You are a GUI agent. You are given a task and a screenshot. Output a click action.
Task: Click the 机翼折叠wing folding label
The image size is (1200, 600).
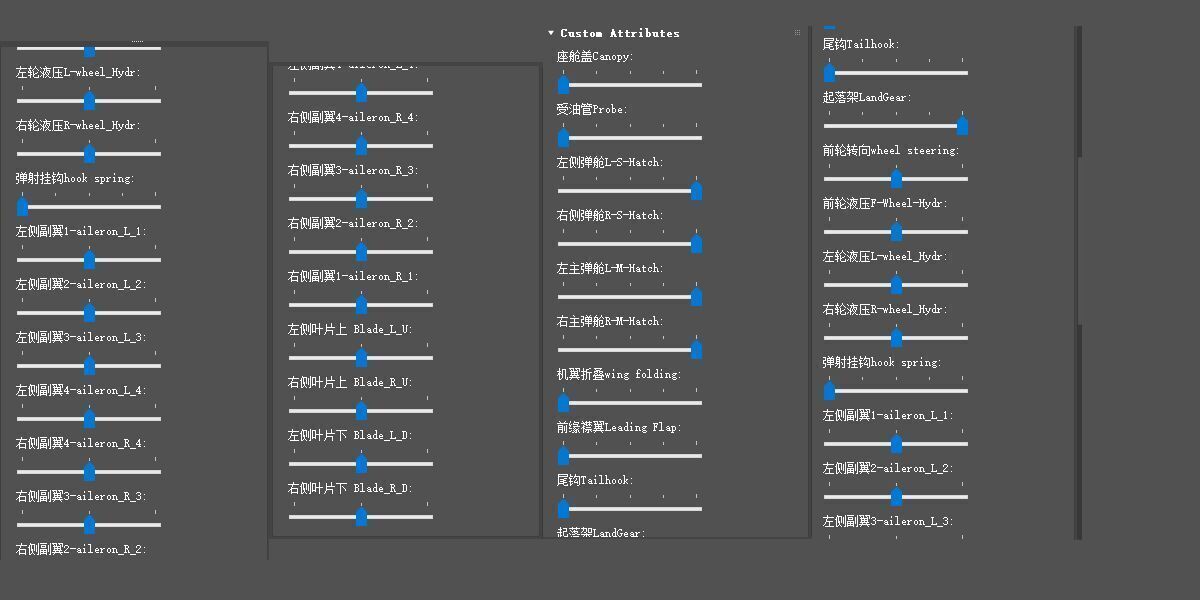pyautogui.click(x=619, y=375)
